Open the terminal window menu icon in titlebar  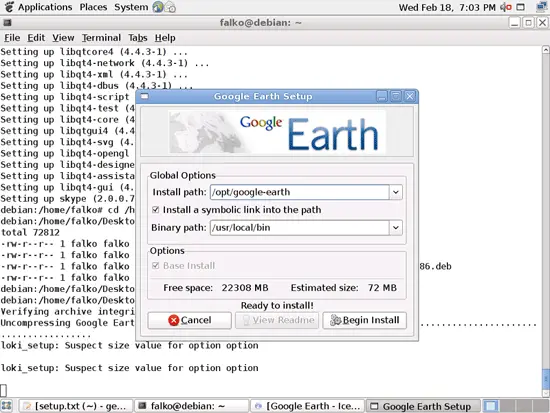click(7, 23)
